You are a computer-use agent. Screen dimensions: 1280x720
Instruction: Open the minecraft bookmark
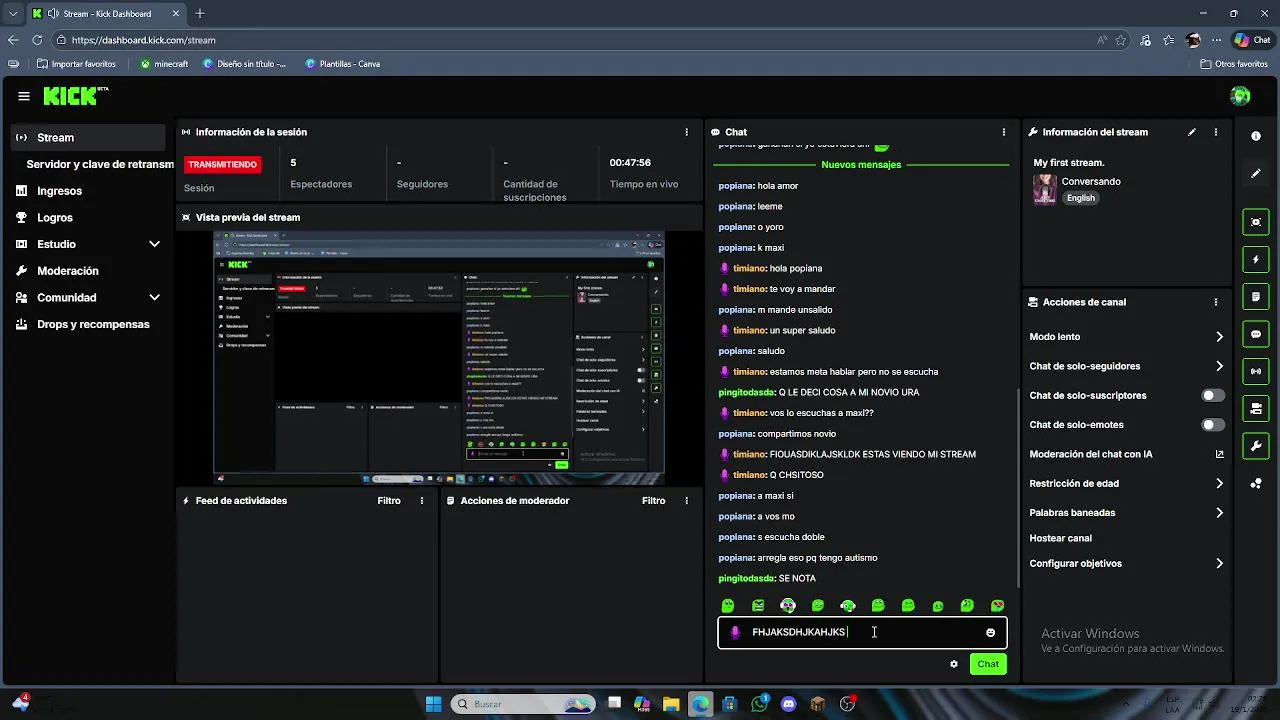pos(164,64)
